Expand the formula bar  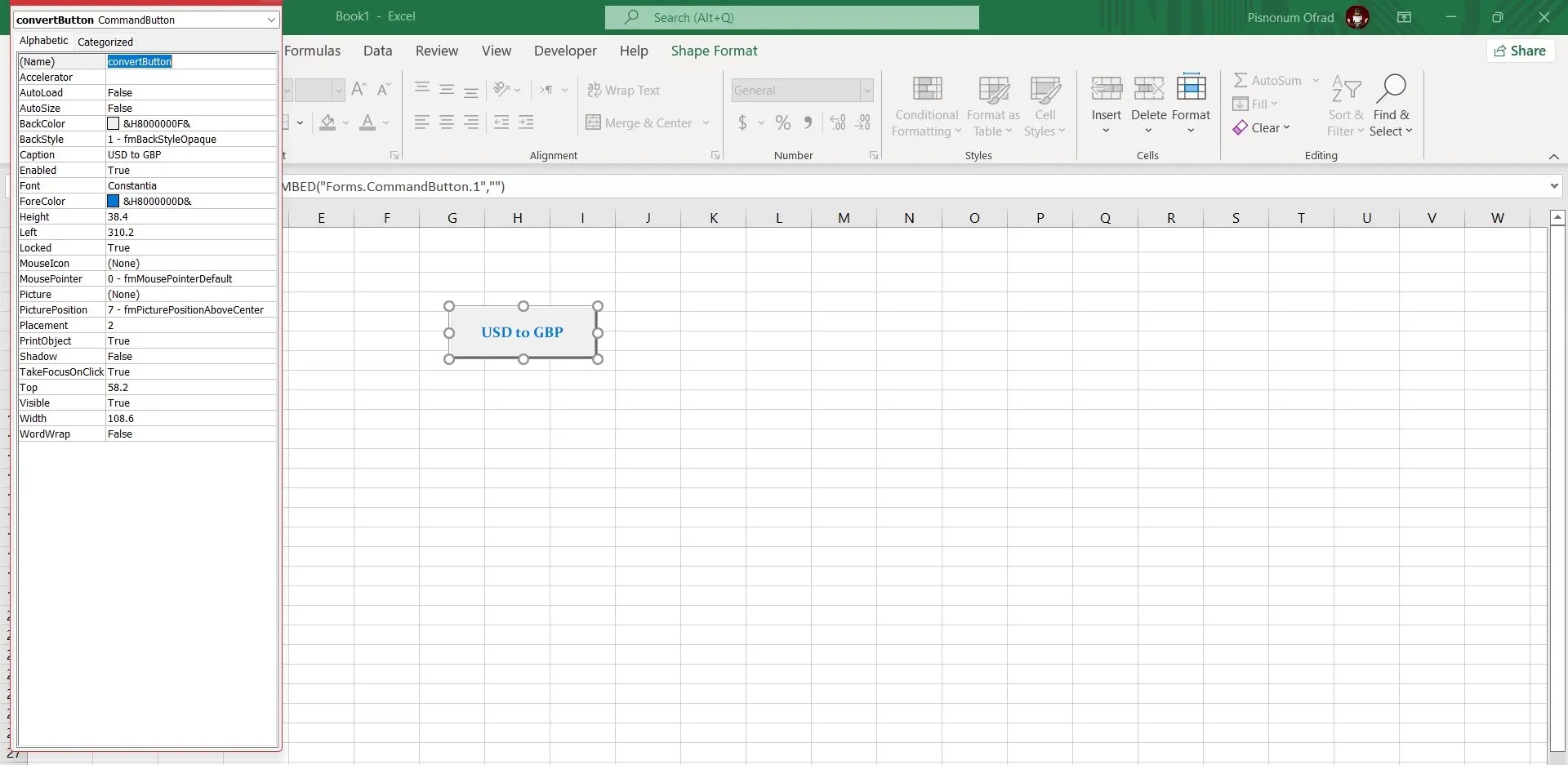point(1555,186)
